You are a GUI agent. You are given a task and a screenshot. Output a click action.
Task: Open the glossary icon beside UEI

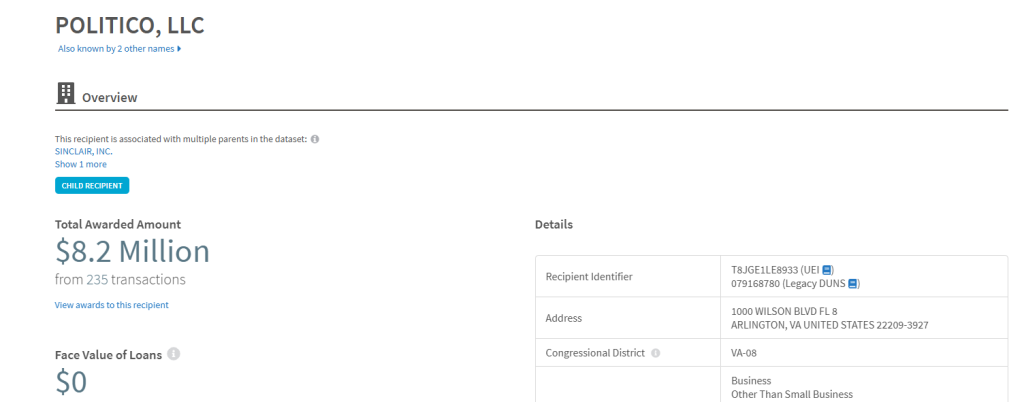click(x=827, y=270)
